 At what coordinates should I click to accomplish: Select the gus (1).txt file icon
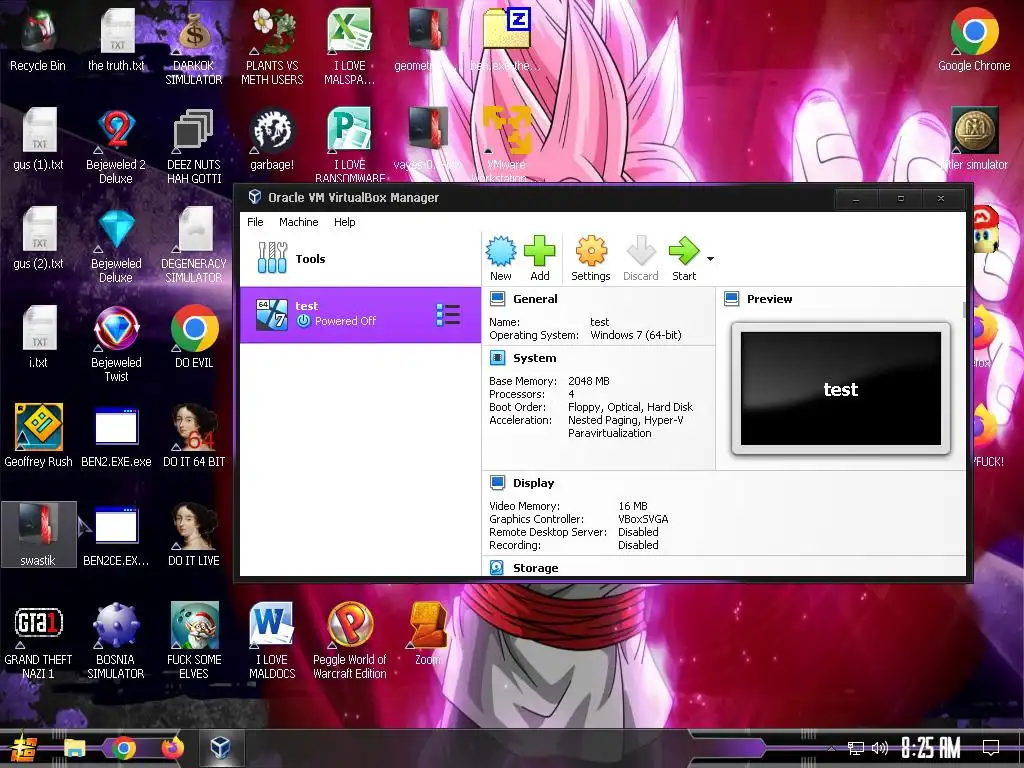[x=39, y=138]
